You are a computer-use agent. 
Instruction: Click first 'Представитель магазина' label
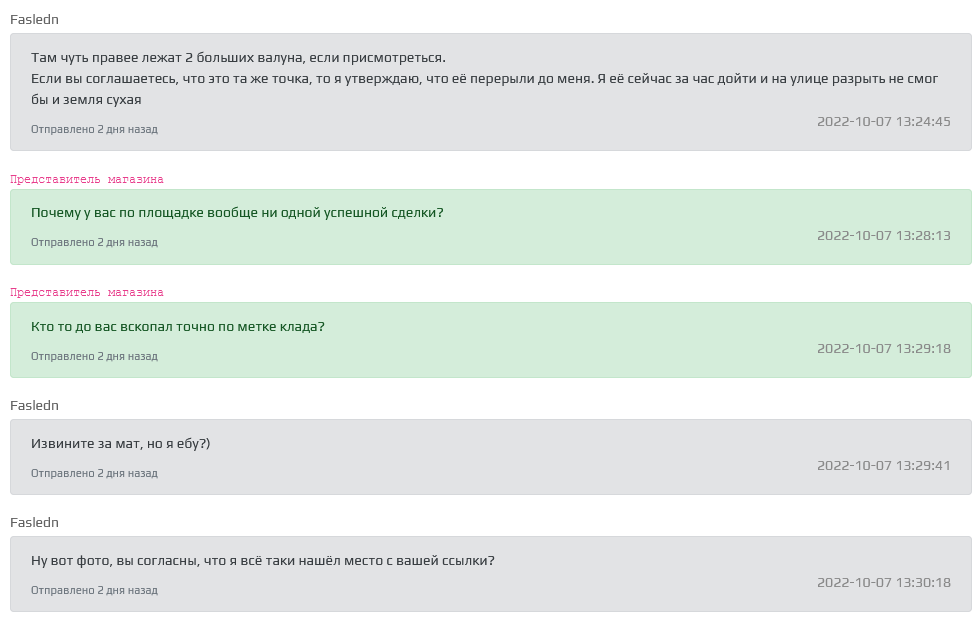[87, 180]
